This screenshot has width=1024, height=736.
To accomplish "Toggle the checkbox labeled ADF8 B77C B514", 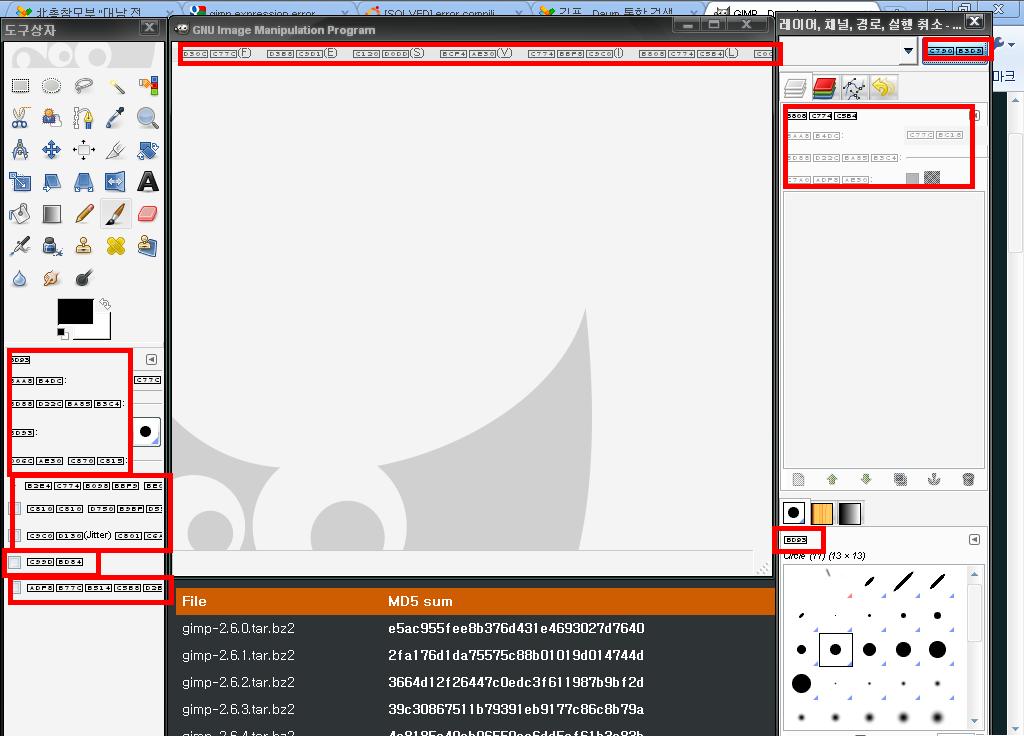I will pyautogui.click(x=16, y=588).
